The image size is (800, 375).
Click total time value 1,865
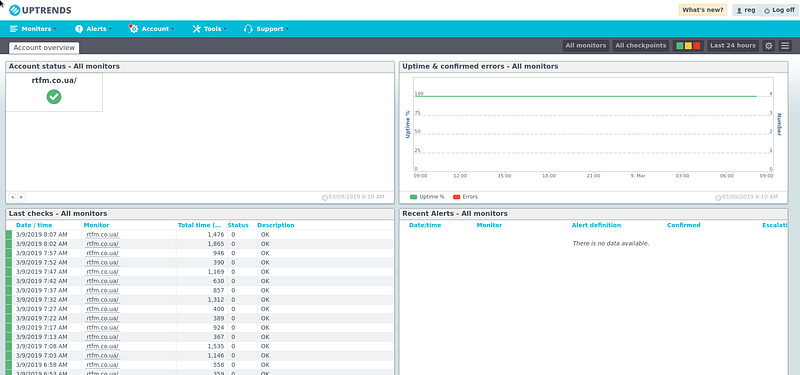pos(216,244)
